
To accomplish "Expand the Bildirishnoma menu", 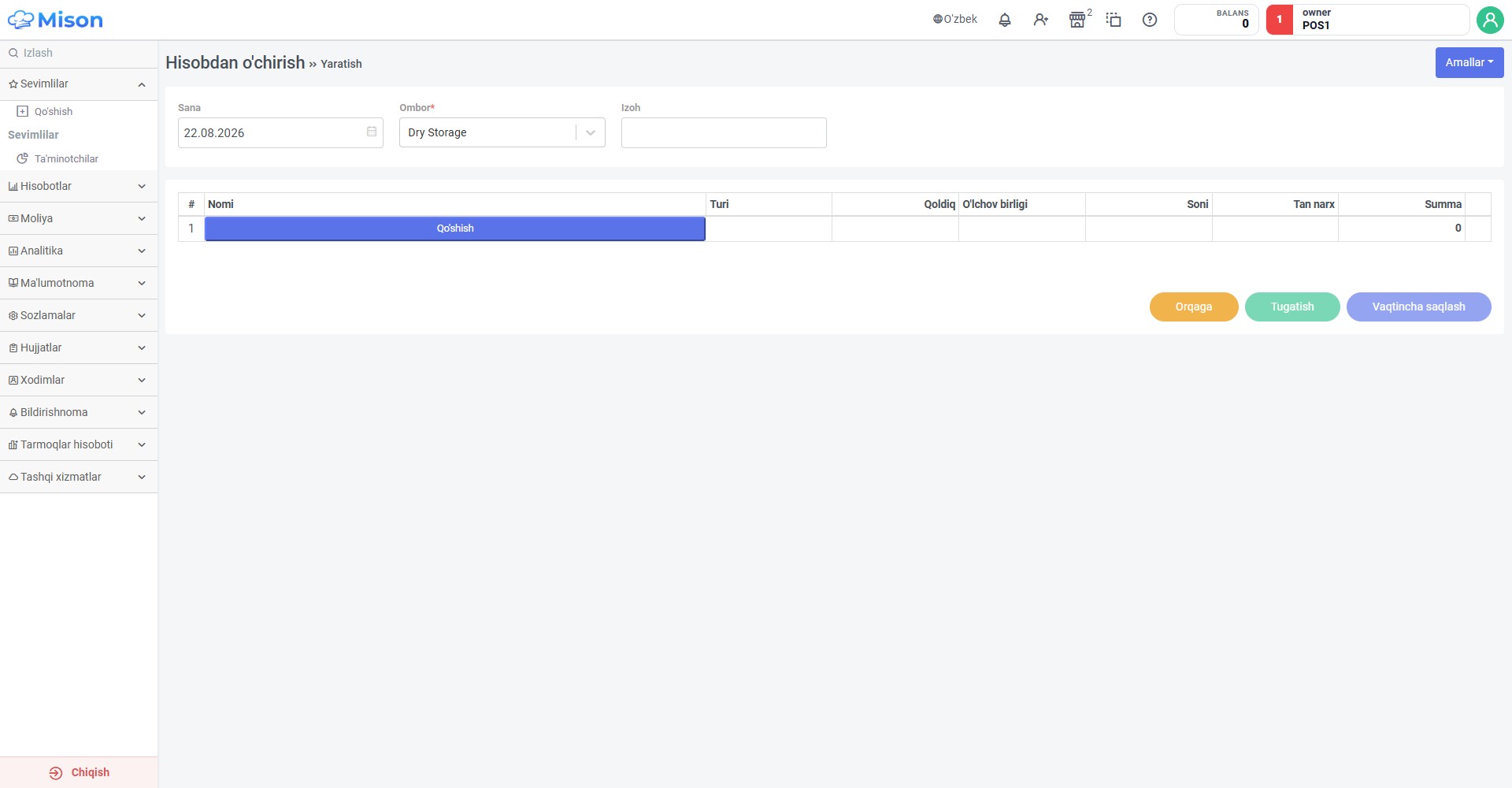I will tap(79, 413).
